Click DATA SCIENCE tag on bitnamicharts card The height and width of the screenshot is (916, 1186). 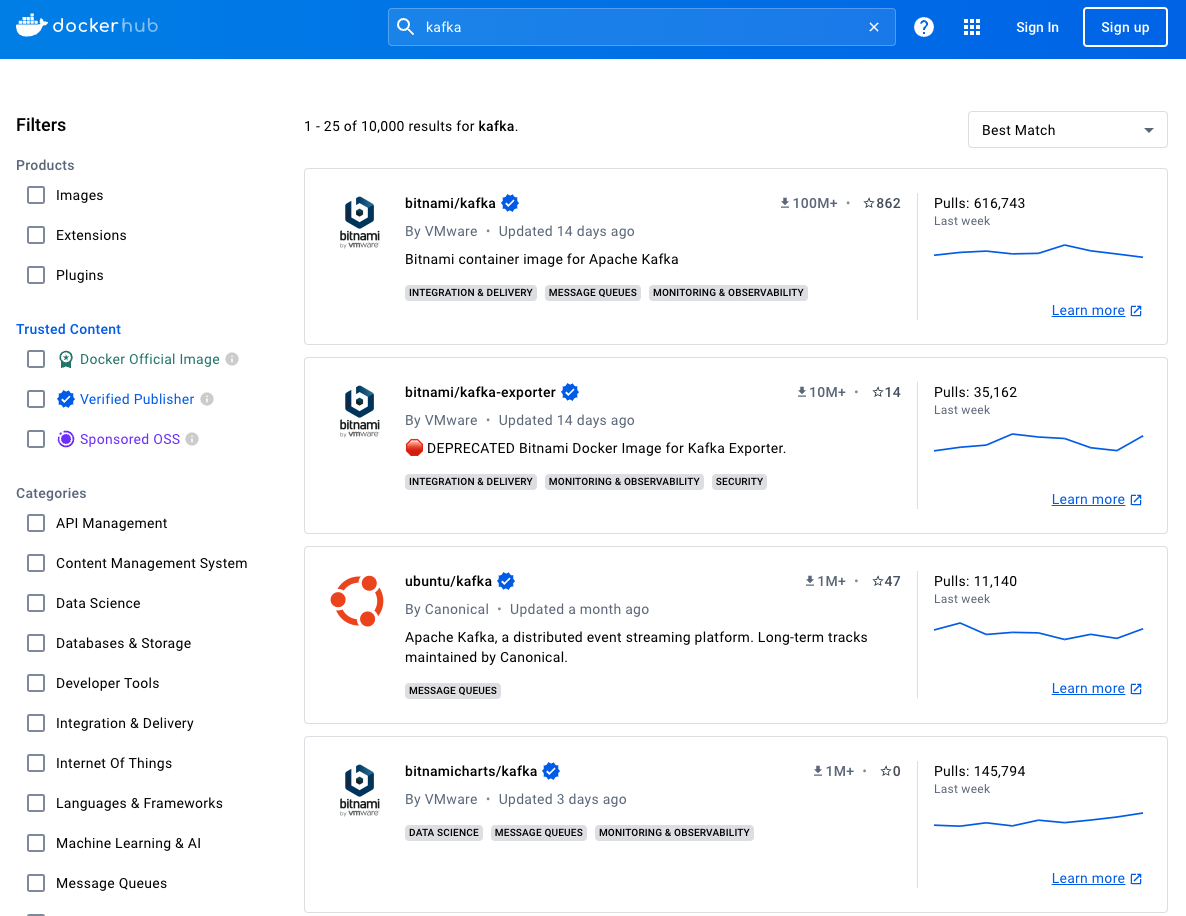443,833
